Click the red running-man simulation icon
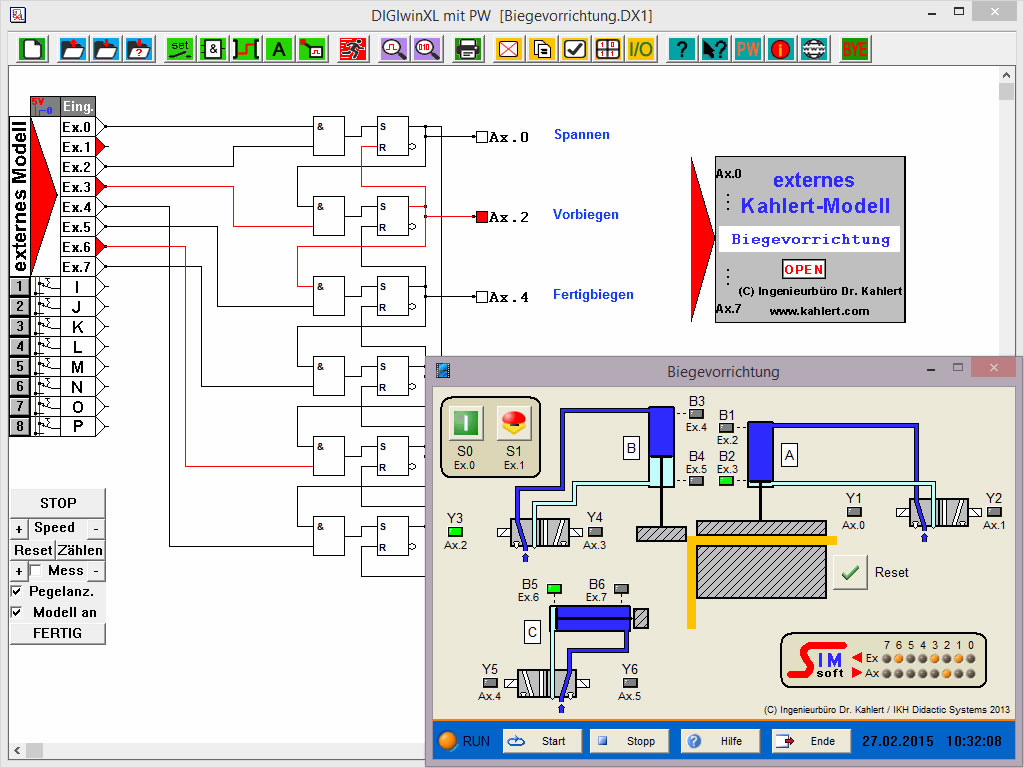The height and width of the screenshot is (768, 1024). click(351, 48)
